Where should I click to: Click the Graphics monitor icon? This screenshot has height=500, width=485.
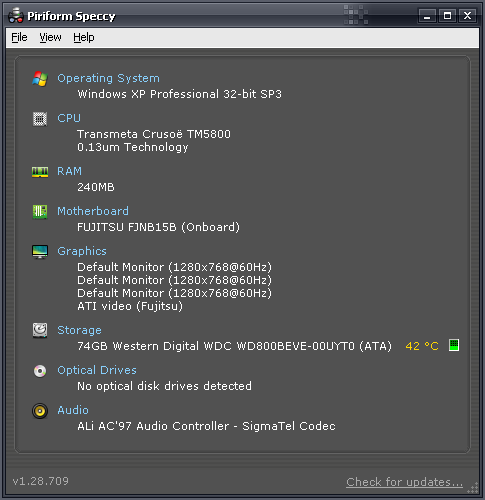tap(40, 252)
